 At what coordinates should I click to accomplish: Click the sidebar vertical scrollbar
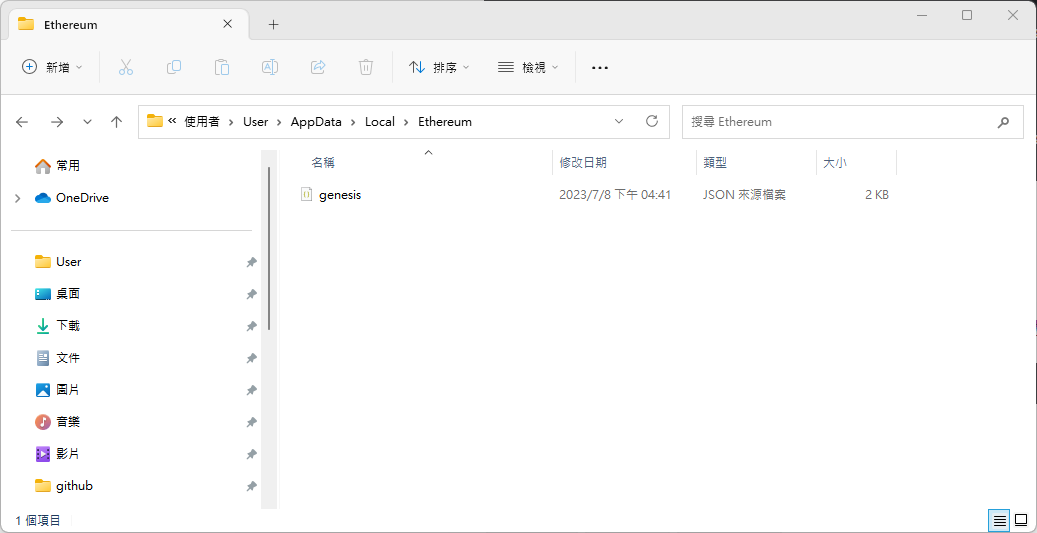coord(269,248)
